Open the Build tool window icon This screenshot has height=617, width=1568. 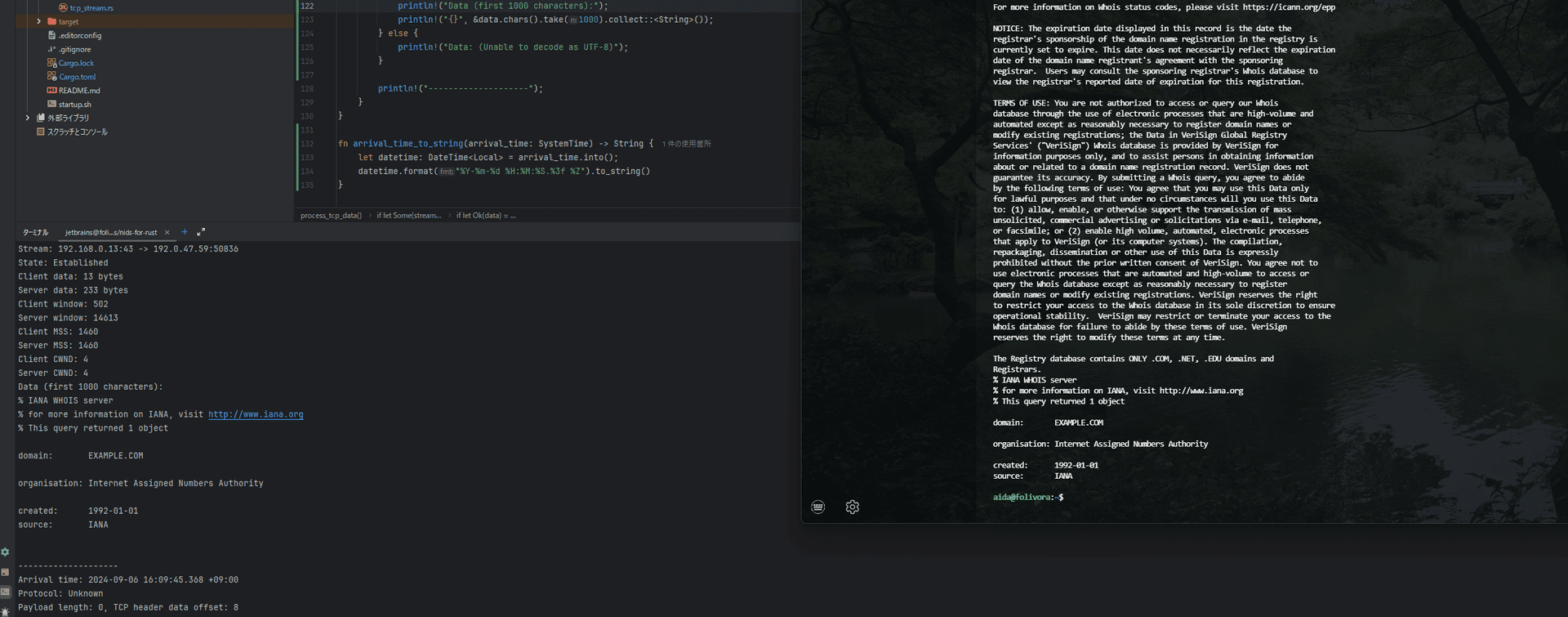coord(5,572)
